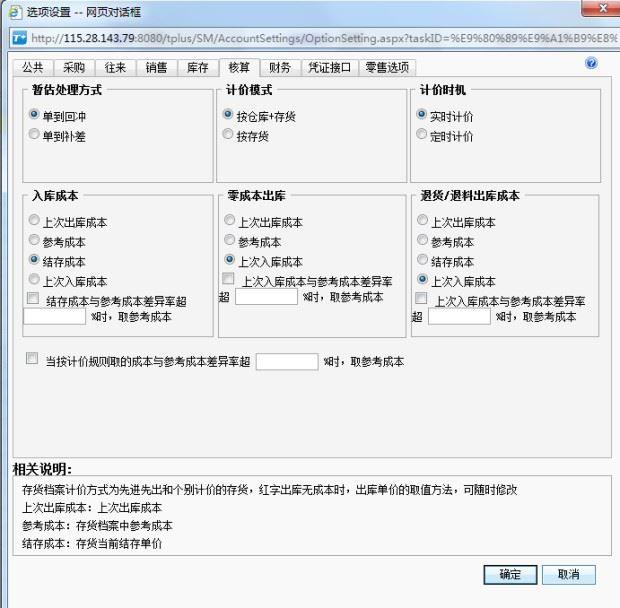Switch to the 往来 tab

tap(115, 68)
